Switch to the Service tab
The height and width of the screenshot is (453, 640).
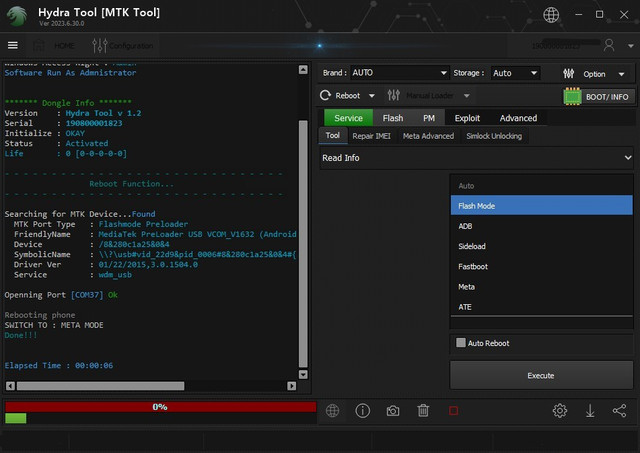(x=348, y=118)
